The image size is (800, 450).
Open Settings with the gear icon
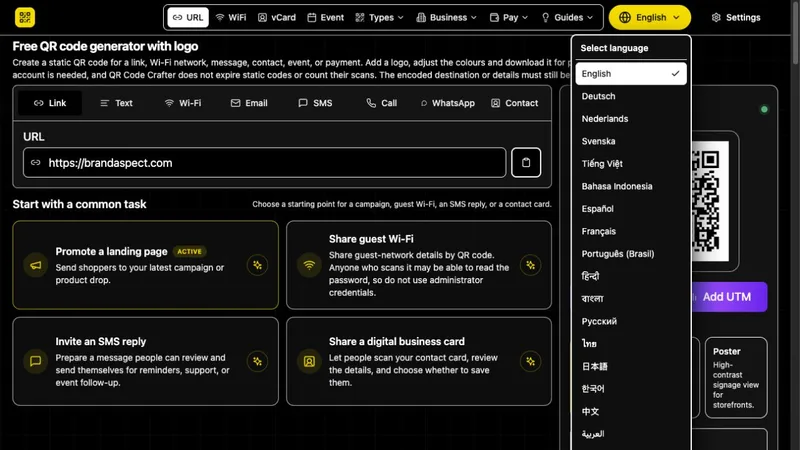click(x=736, y=17)
